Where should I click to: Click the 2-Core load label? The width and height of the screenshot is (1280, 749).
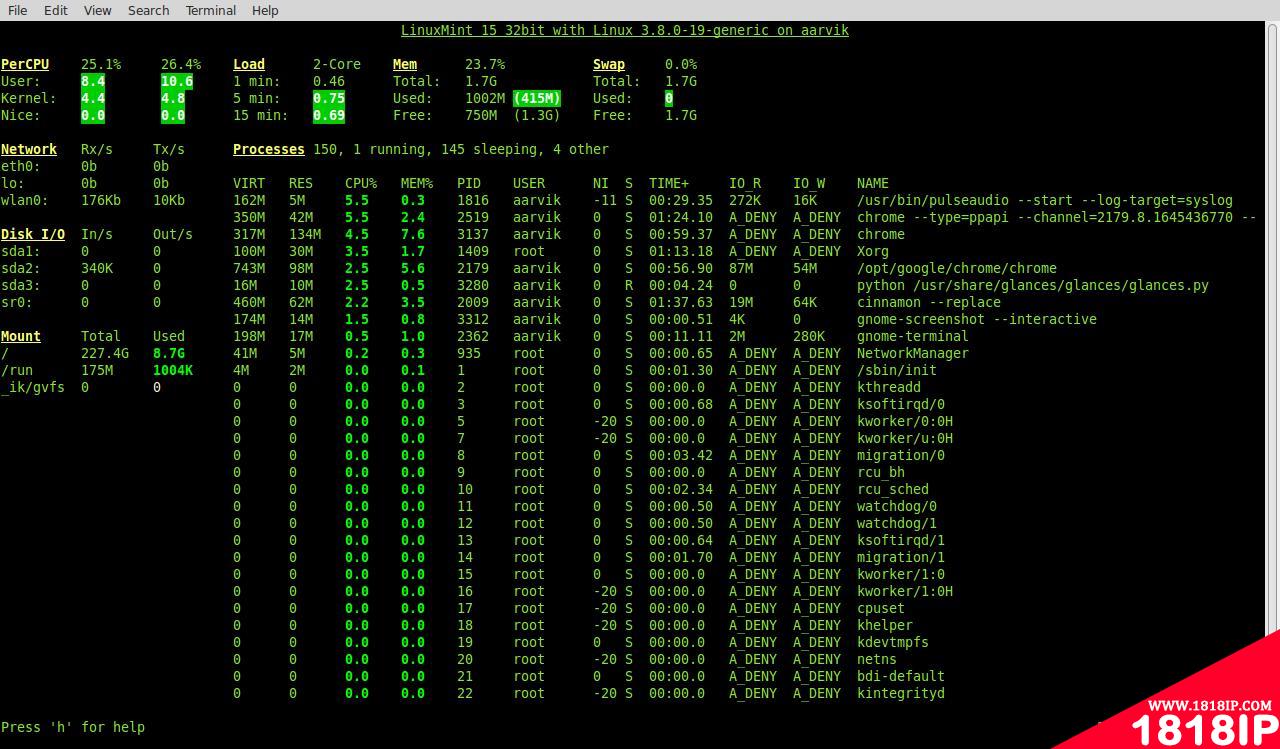pyautogui.click(x=337, y=64)
